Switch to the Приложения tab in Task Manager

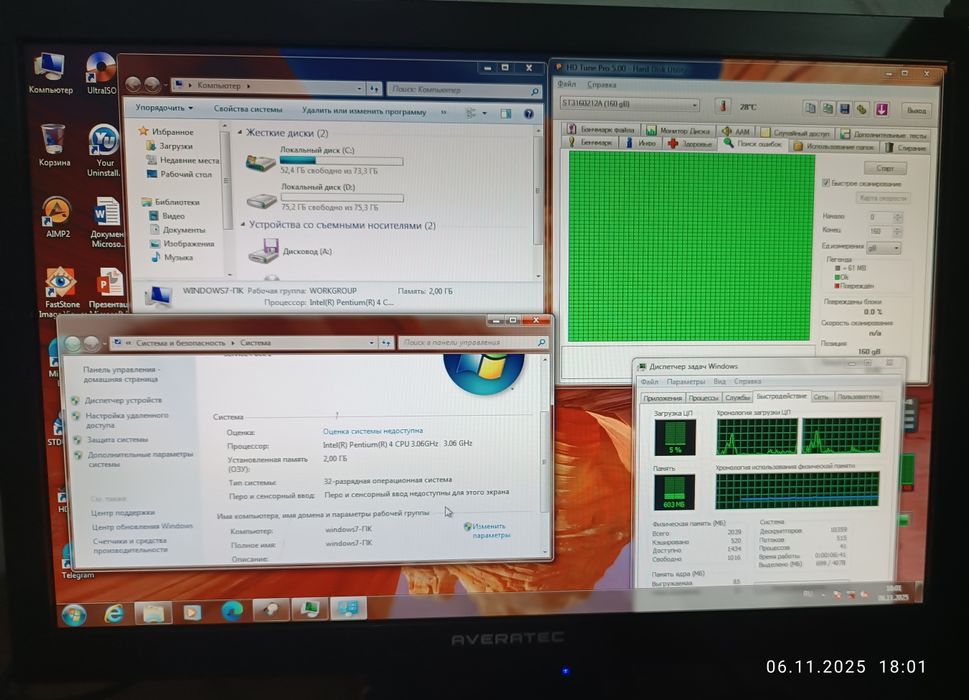pos(662,398)
